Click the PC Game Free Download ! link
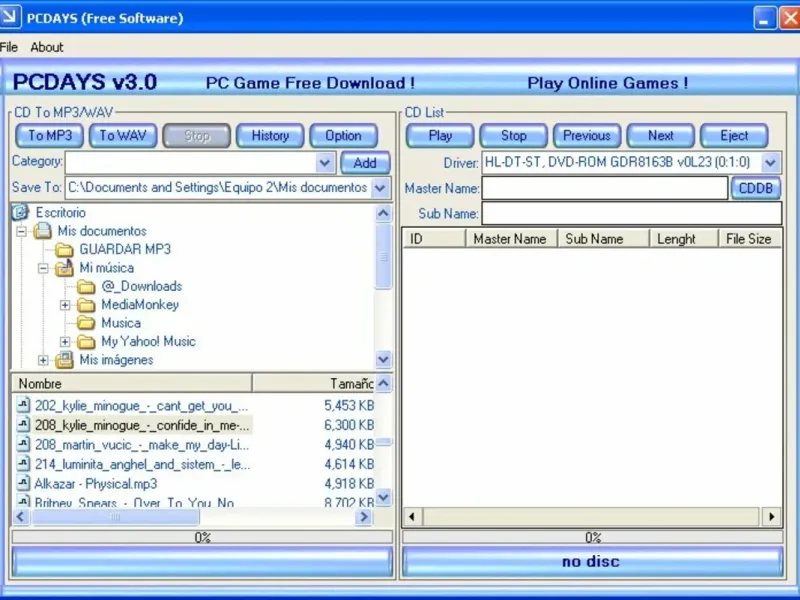The height and width of the screenshot is (600, 800). [310, 83]
